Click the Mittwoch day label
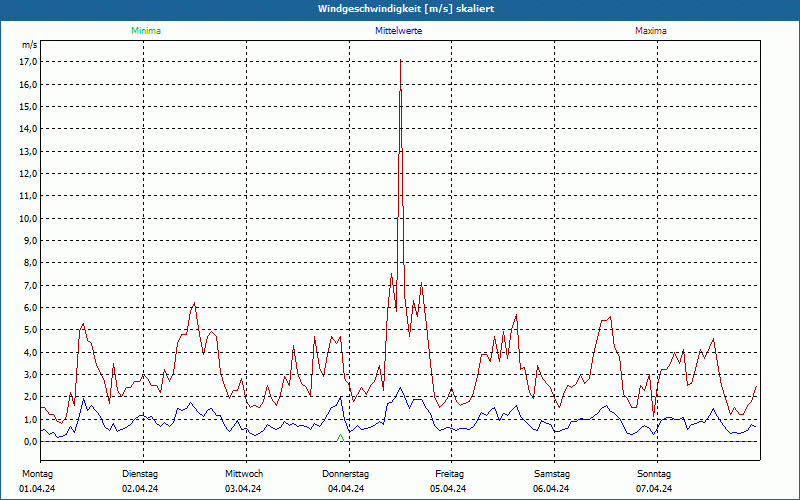Screen dimensions: 800x500 click(244, 474)
